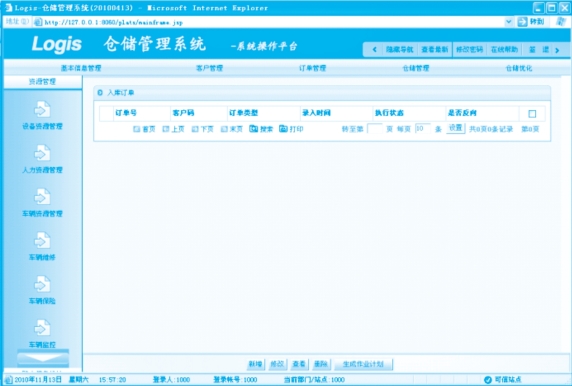Expand sidebar list with down arrow button

coord(43,358)
